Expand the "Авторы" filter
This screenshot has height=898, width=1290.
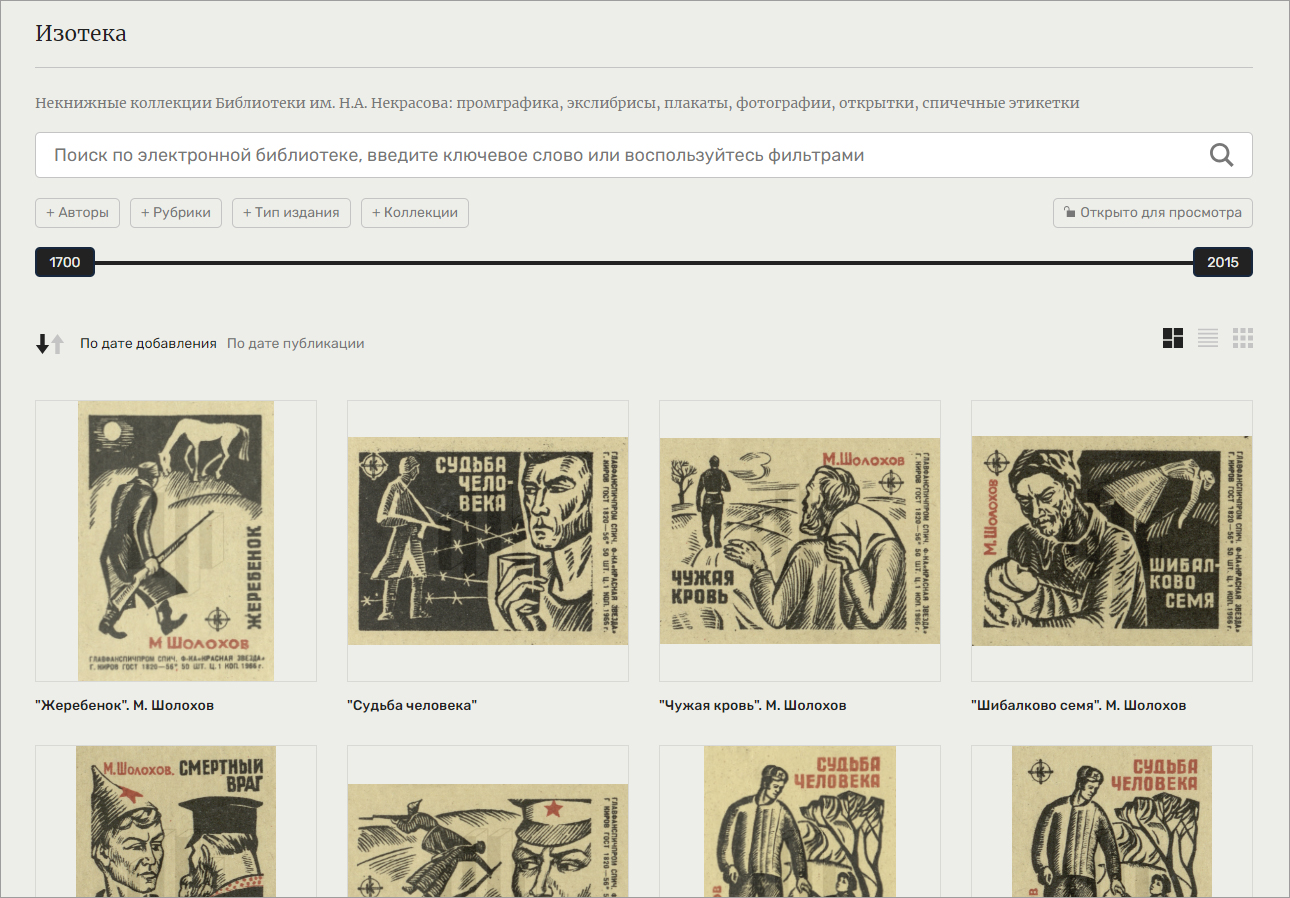tap(78, 213)
